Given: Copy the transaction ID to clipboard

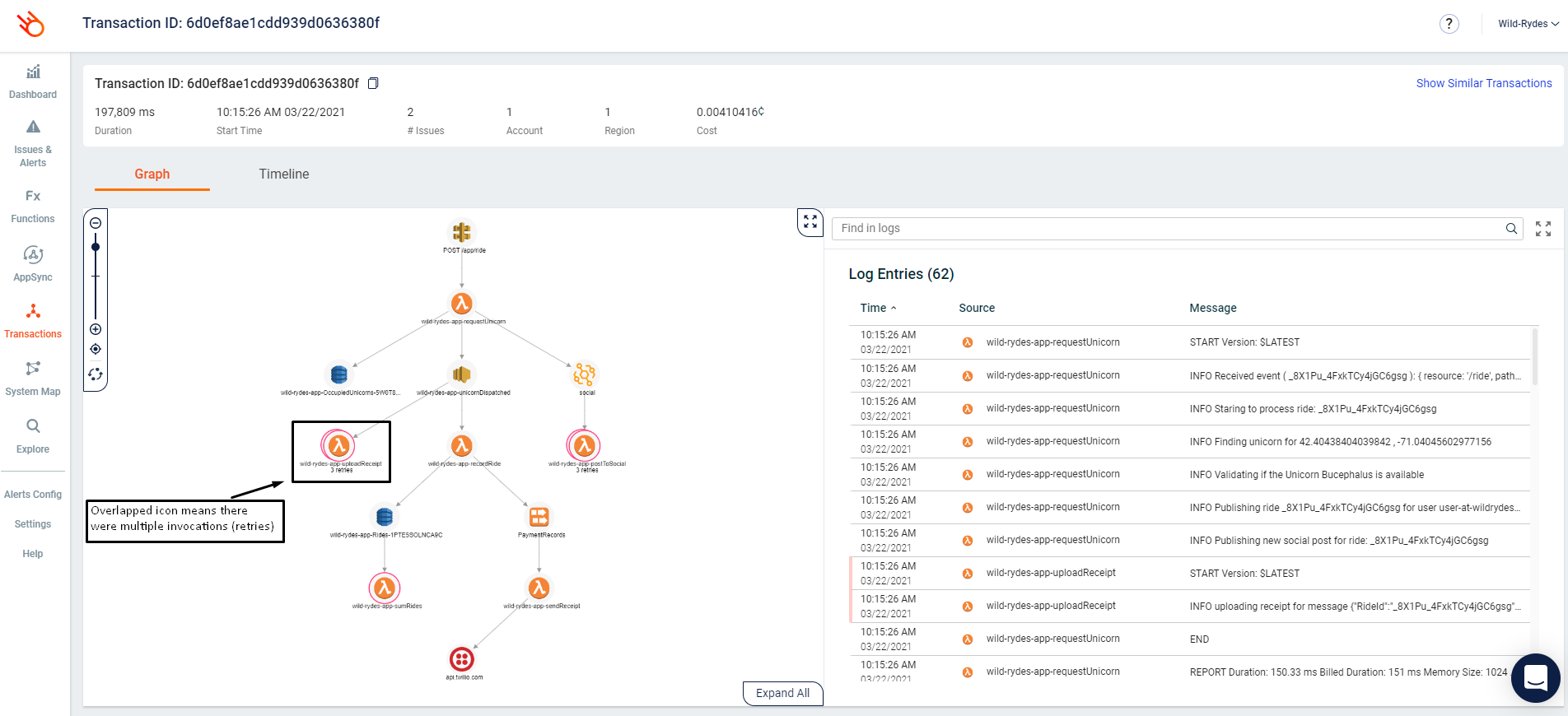Looking at the screenshot, I should point(373,83).
